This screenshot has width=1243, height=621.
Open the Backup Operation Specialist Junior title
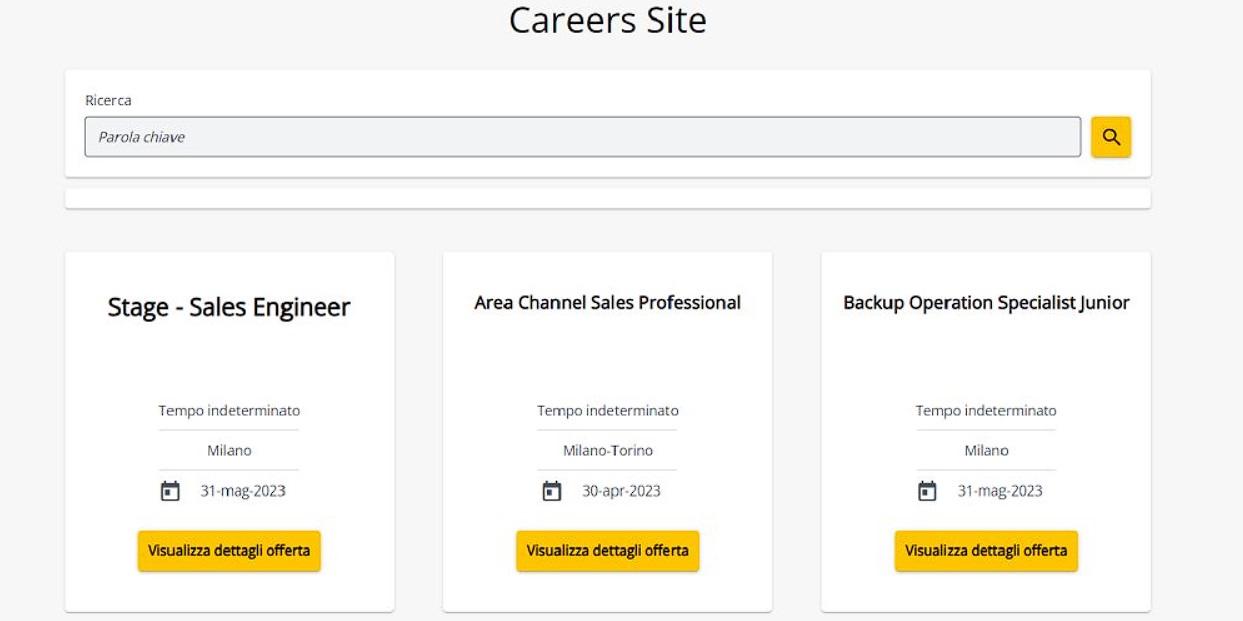click(986, 302)
